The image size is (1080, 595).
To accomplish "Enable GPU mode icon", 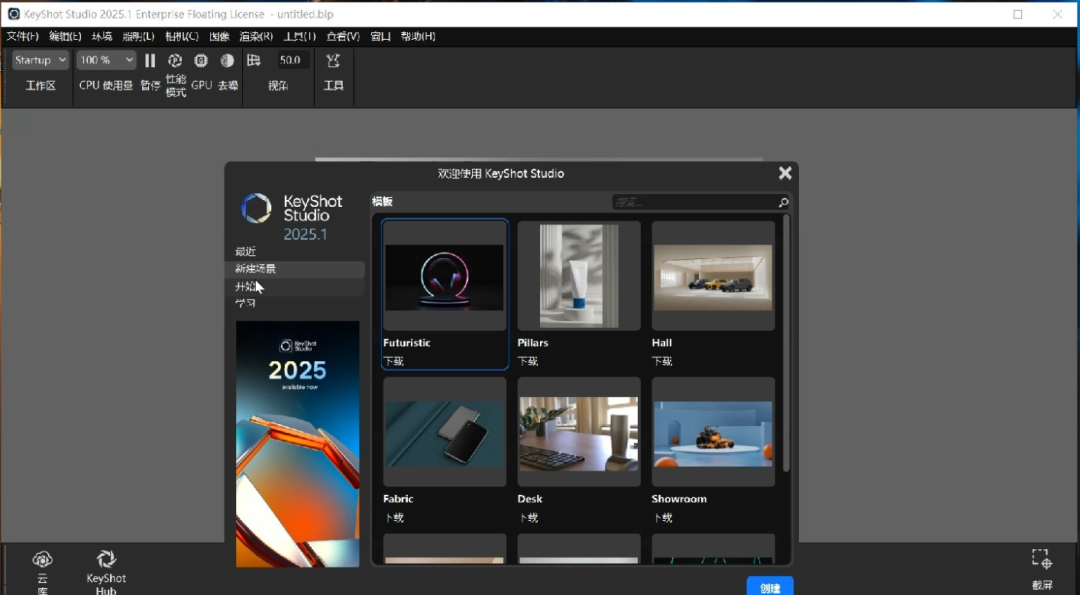I will pos(201,61).
